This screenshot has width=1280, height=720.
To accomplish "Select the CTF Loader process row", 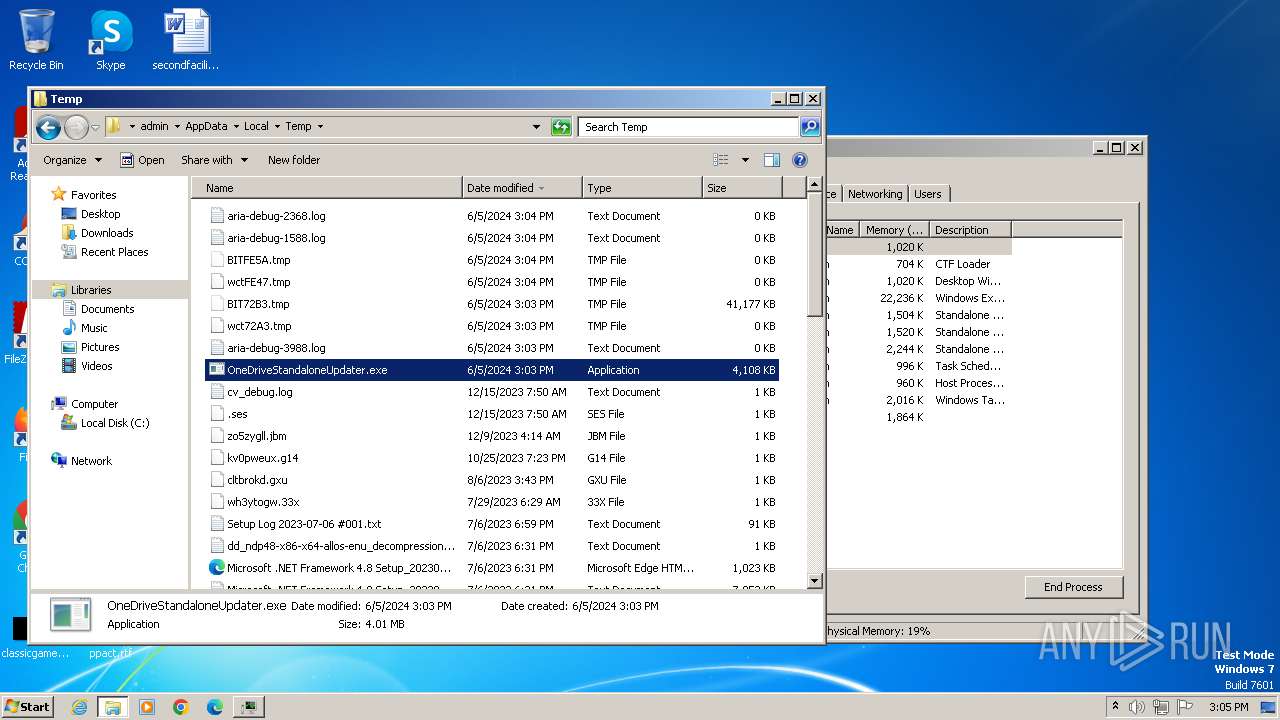I will pyautogui.click(x=918, y=264).
